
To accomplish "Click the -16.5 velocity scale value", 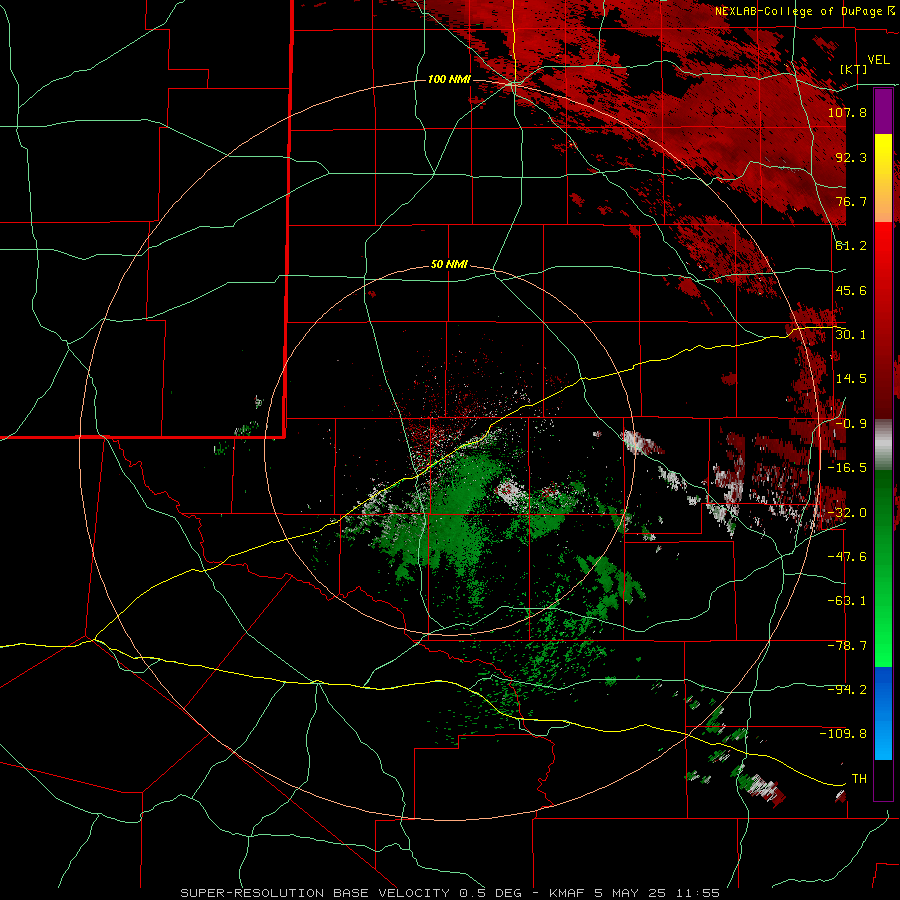I will (x=847, y=468).
